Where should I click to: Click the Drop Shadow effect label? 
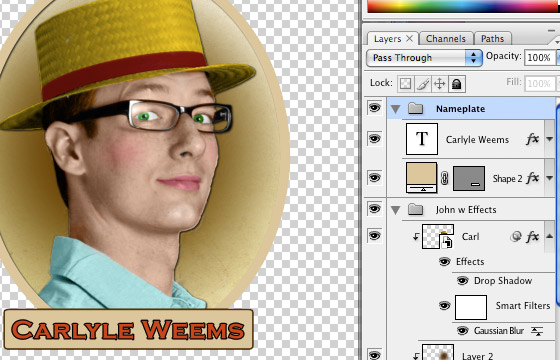pos(503,281)
